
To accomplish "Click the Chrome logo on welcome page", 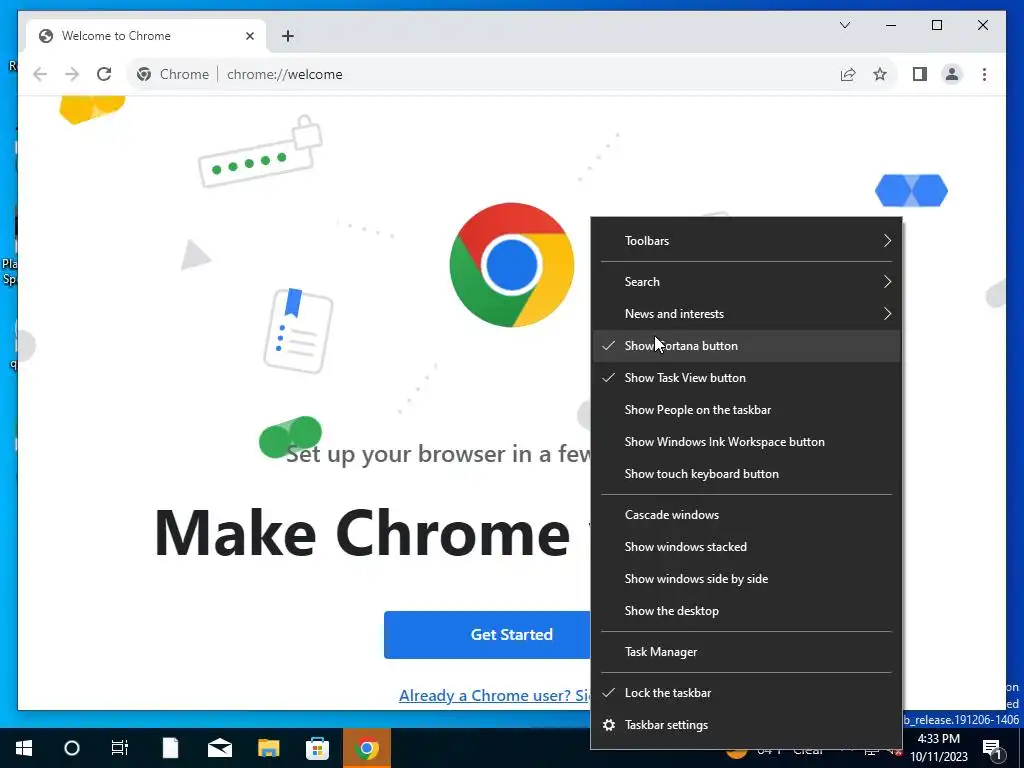I will point(512,265).
